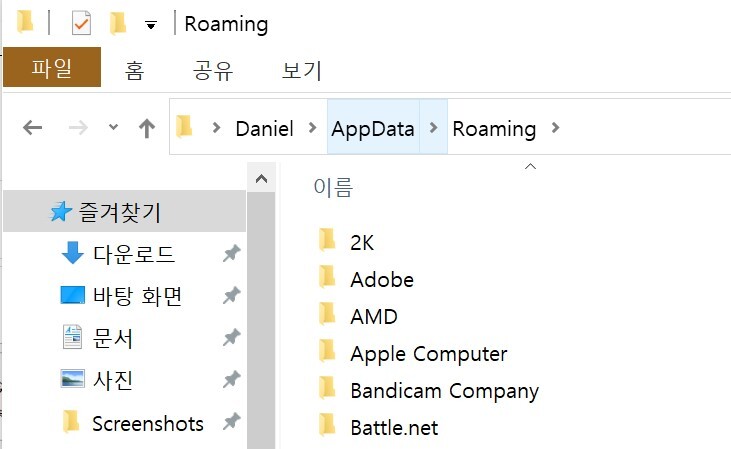Image resolution: width=731 pixels, height=449 pixels.
Task: Click the 2K folder icon
Action: click(x=327, y=240)
